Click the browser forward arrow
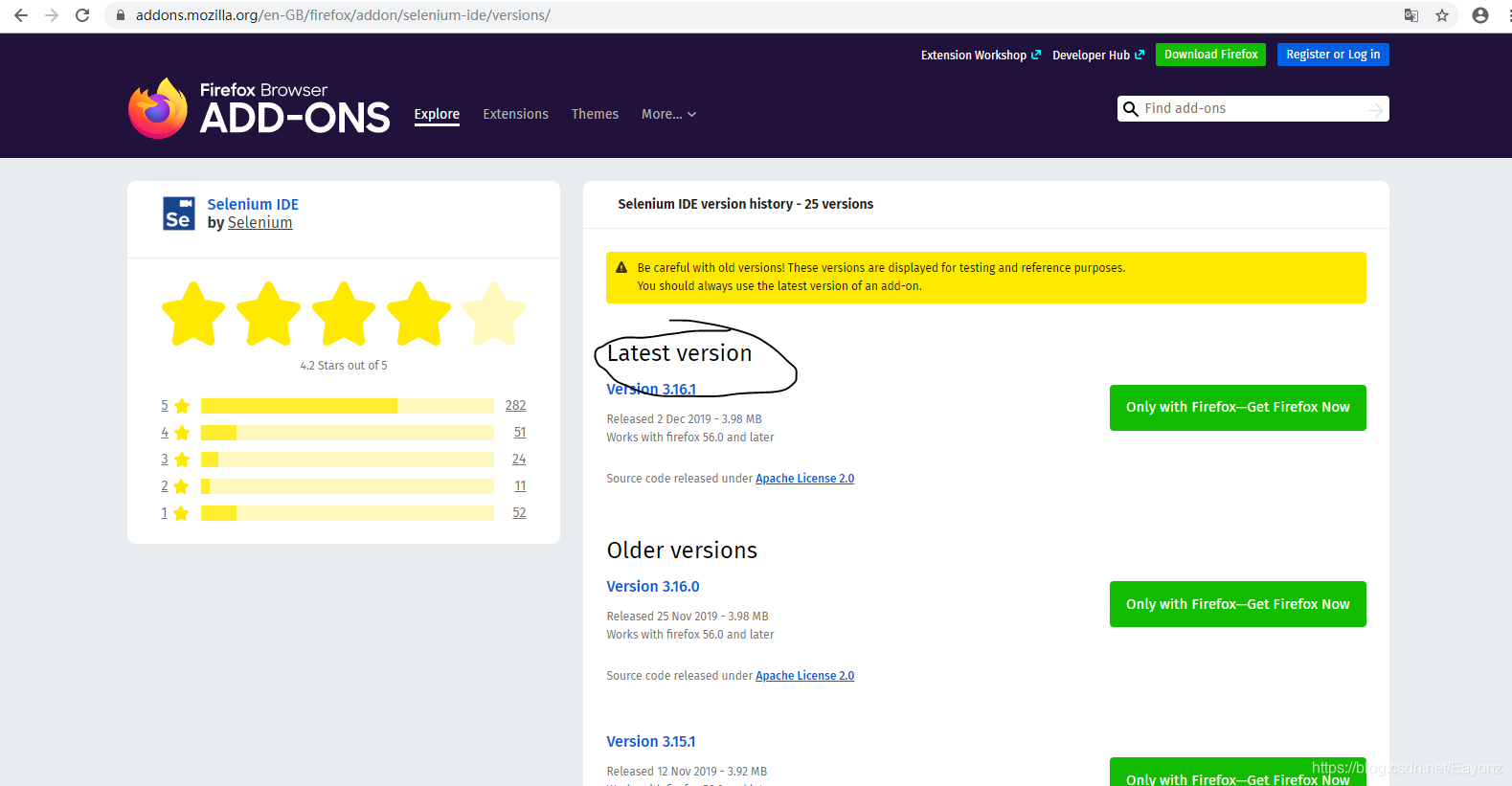Viewport: 1512px width, 786px height. coord(52,15)
